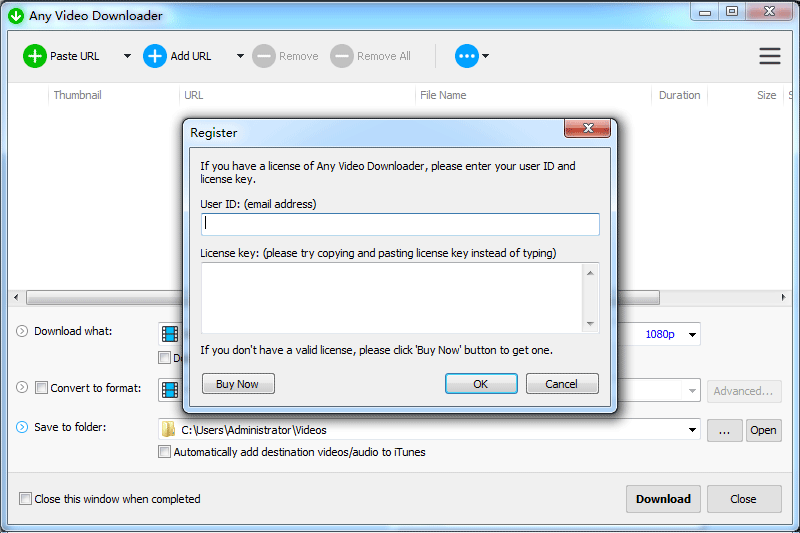Maximize the Any Video Downloader window

732,12
